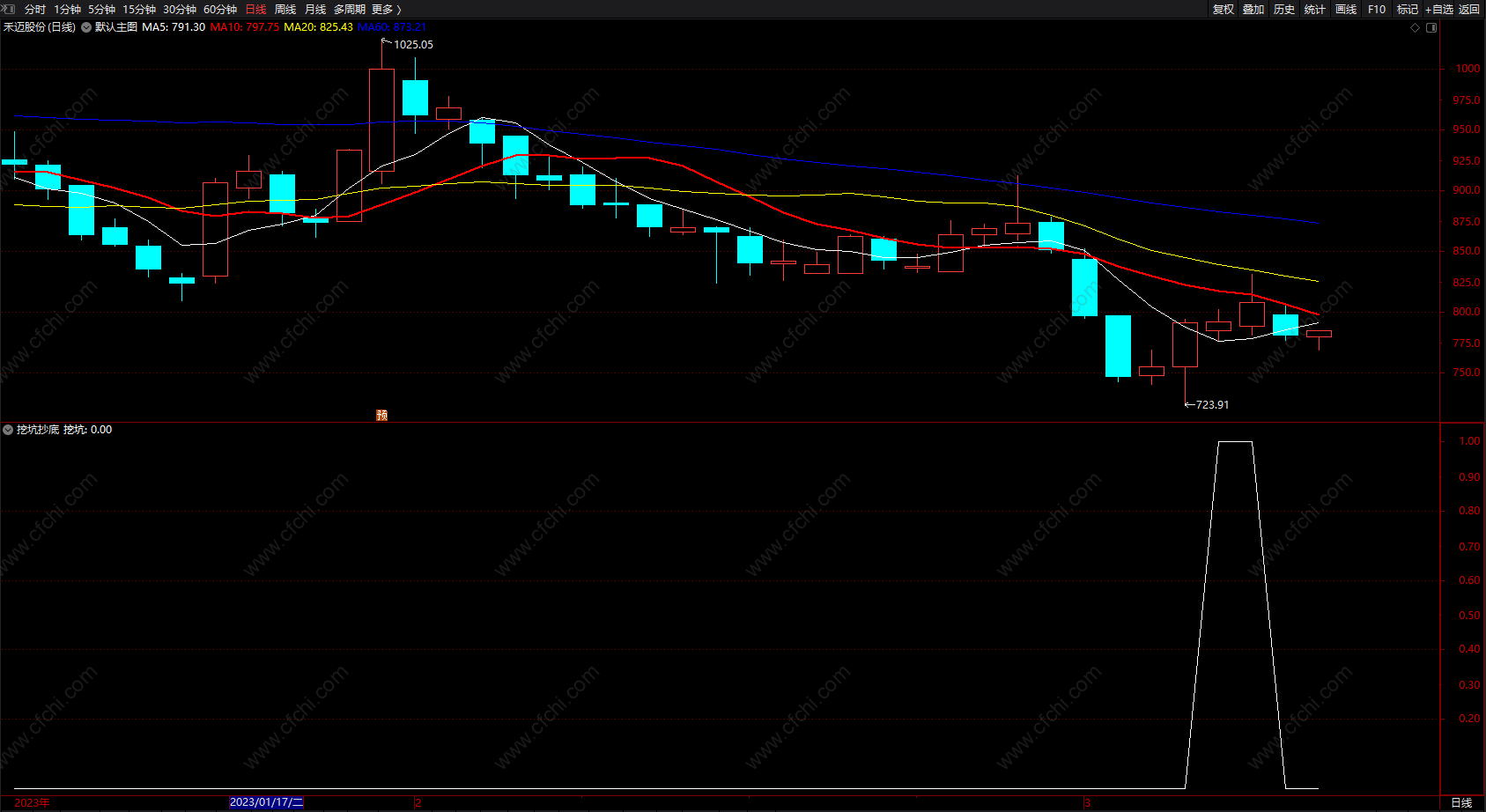Click the 1.00 indicator axis label
This screenshot has width=1486, height=812.
point(1469,441)
